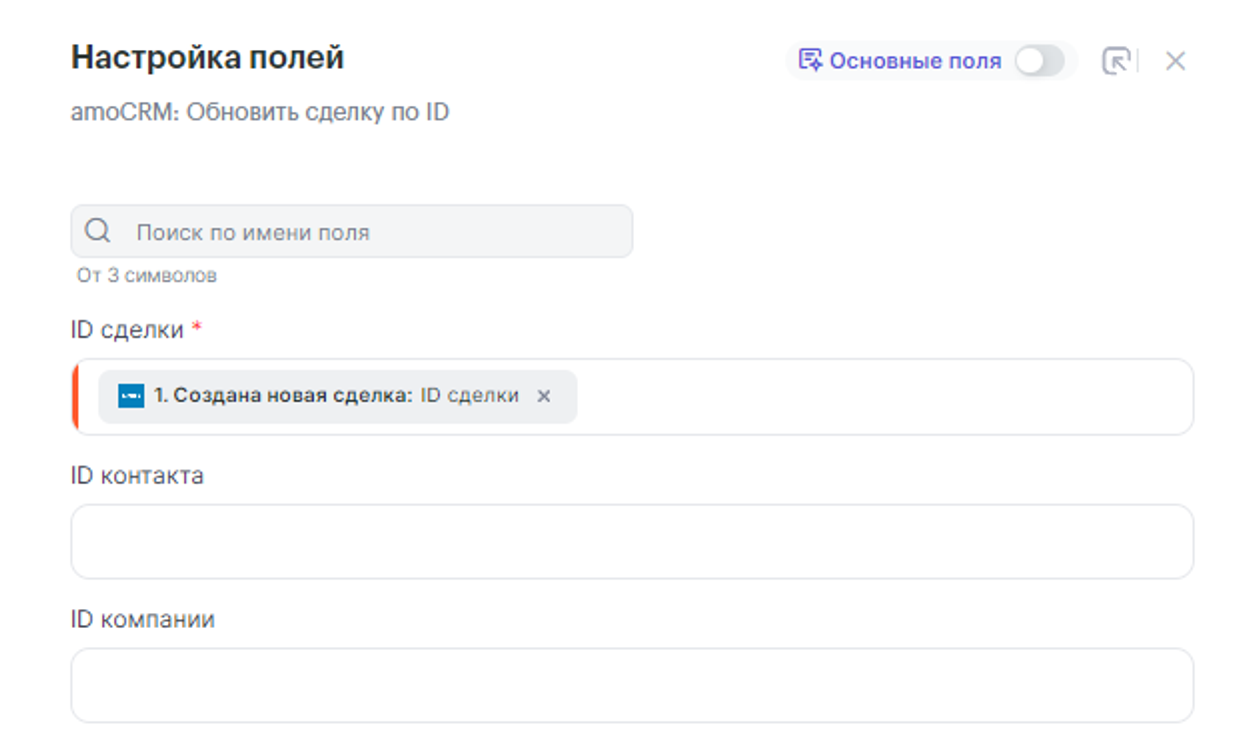The width and height of the screenshot is (1260, 741).
Task: Click the ID контакта field label
Action: (137, 475)
